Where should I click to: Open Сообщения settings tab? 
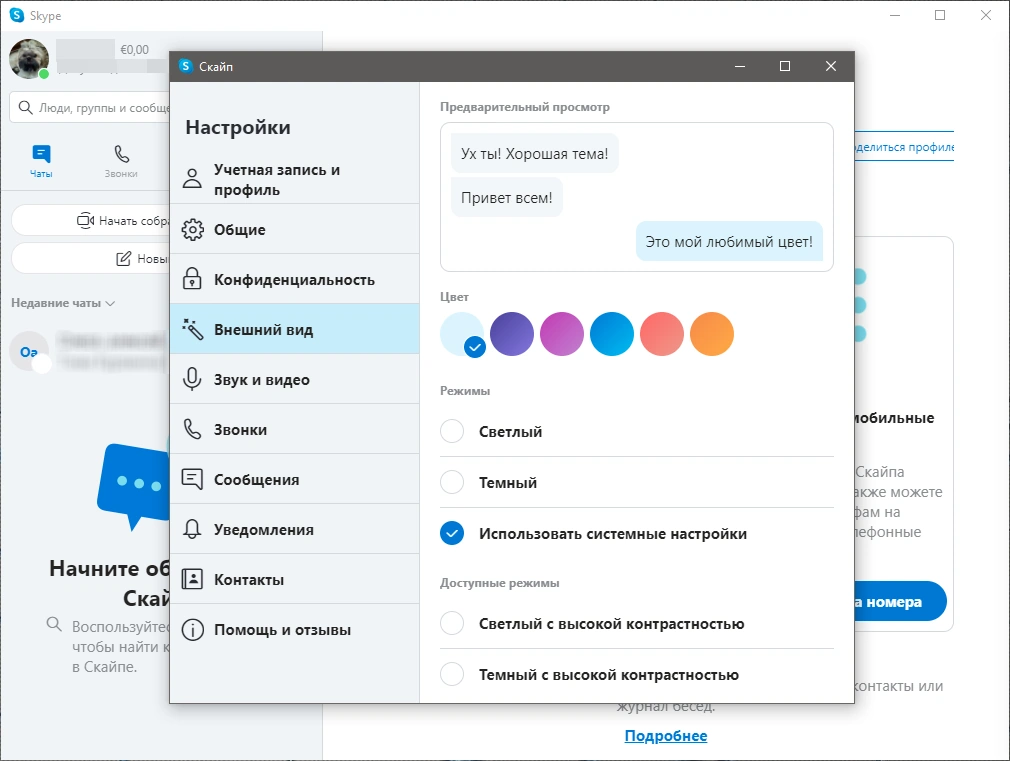click(x=294, y=479)
